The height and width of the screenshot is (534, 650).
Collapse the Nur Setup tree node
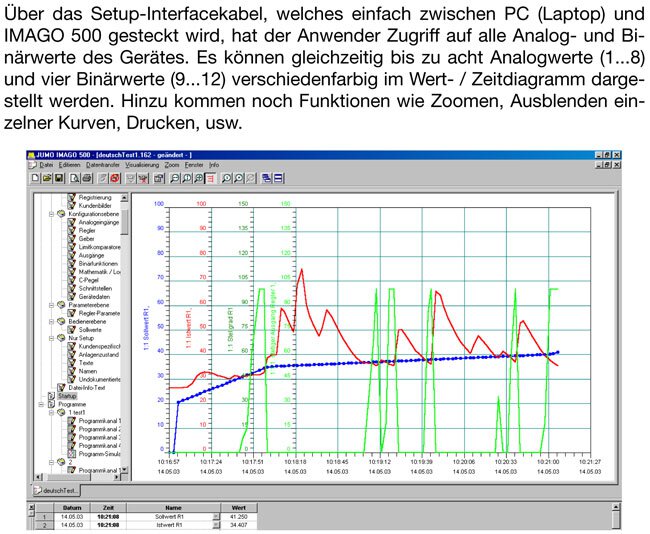coord(49,338)
